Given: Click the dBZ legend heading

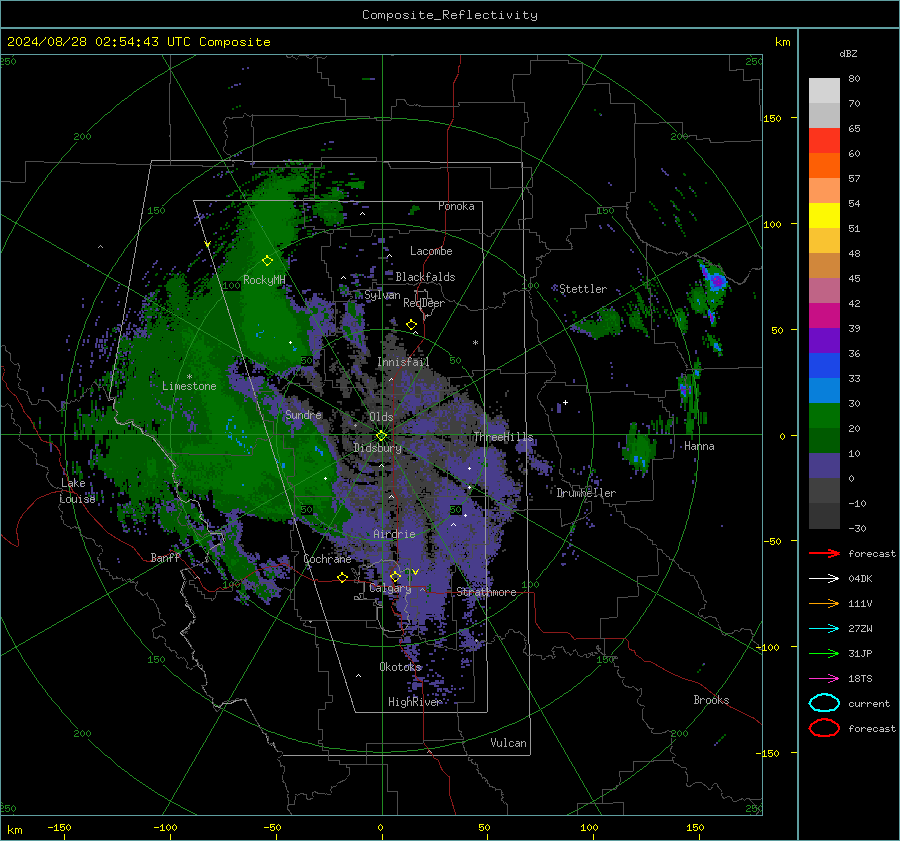Looking at the screenshot, I should point(848,54).
